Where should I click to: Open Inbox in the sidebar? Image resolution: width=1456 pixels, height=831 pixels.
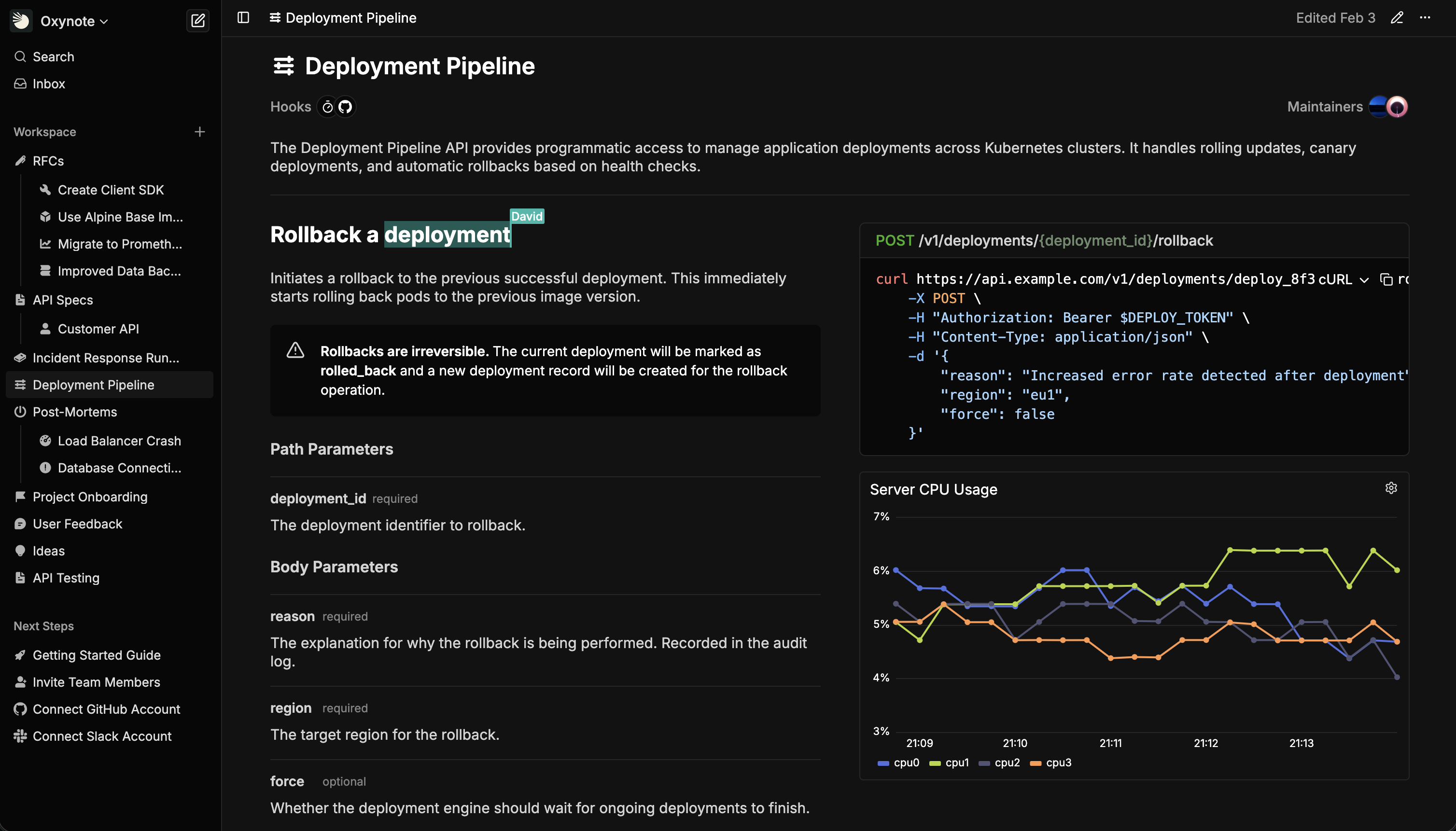pyautogui.click(x=49, y=84)
